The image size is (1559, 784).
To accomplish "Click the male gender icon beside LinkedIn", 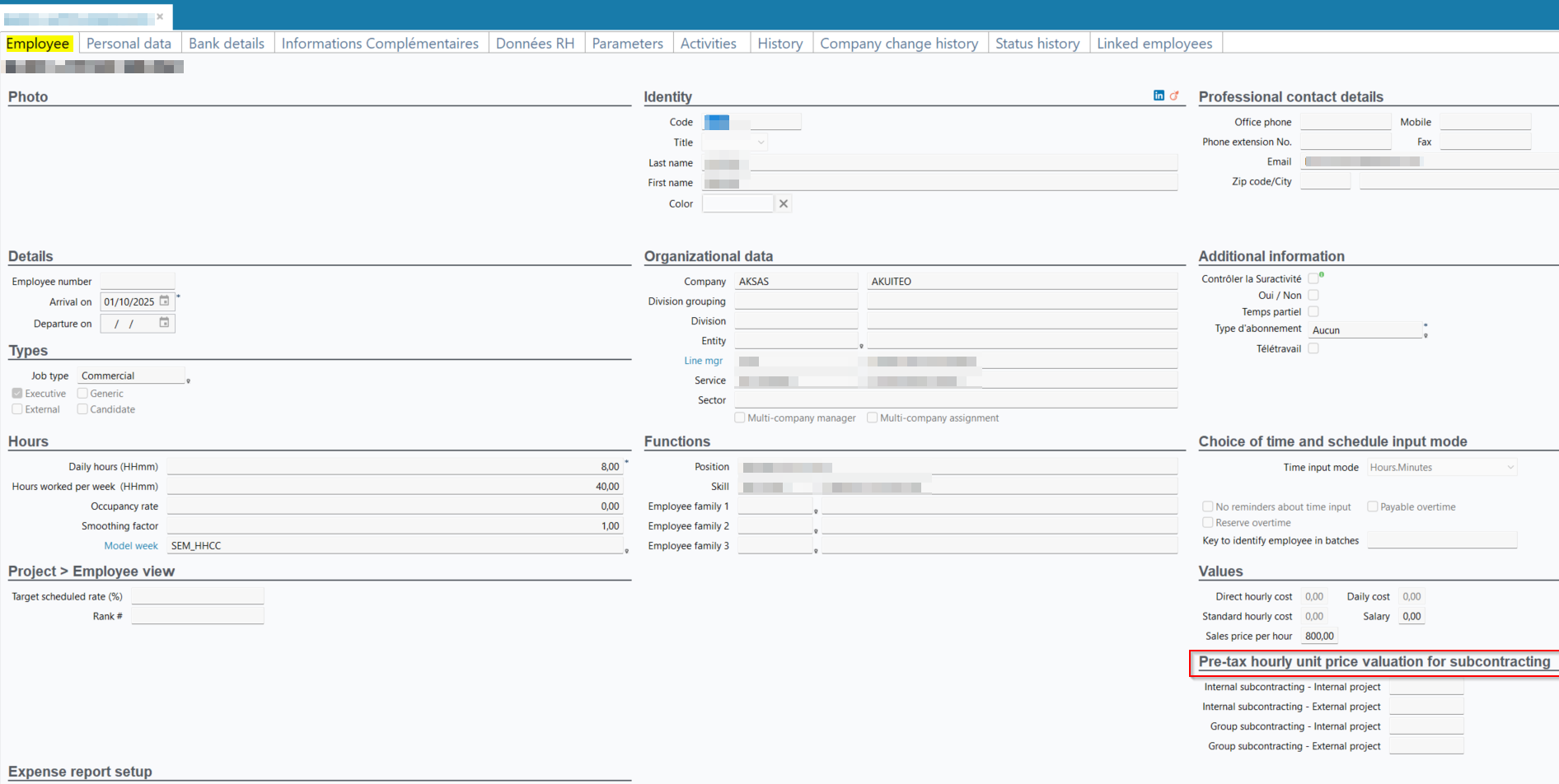I will pos(1174,96).
